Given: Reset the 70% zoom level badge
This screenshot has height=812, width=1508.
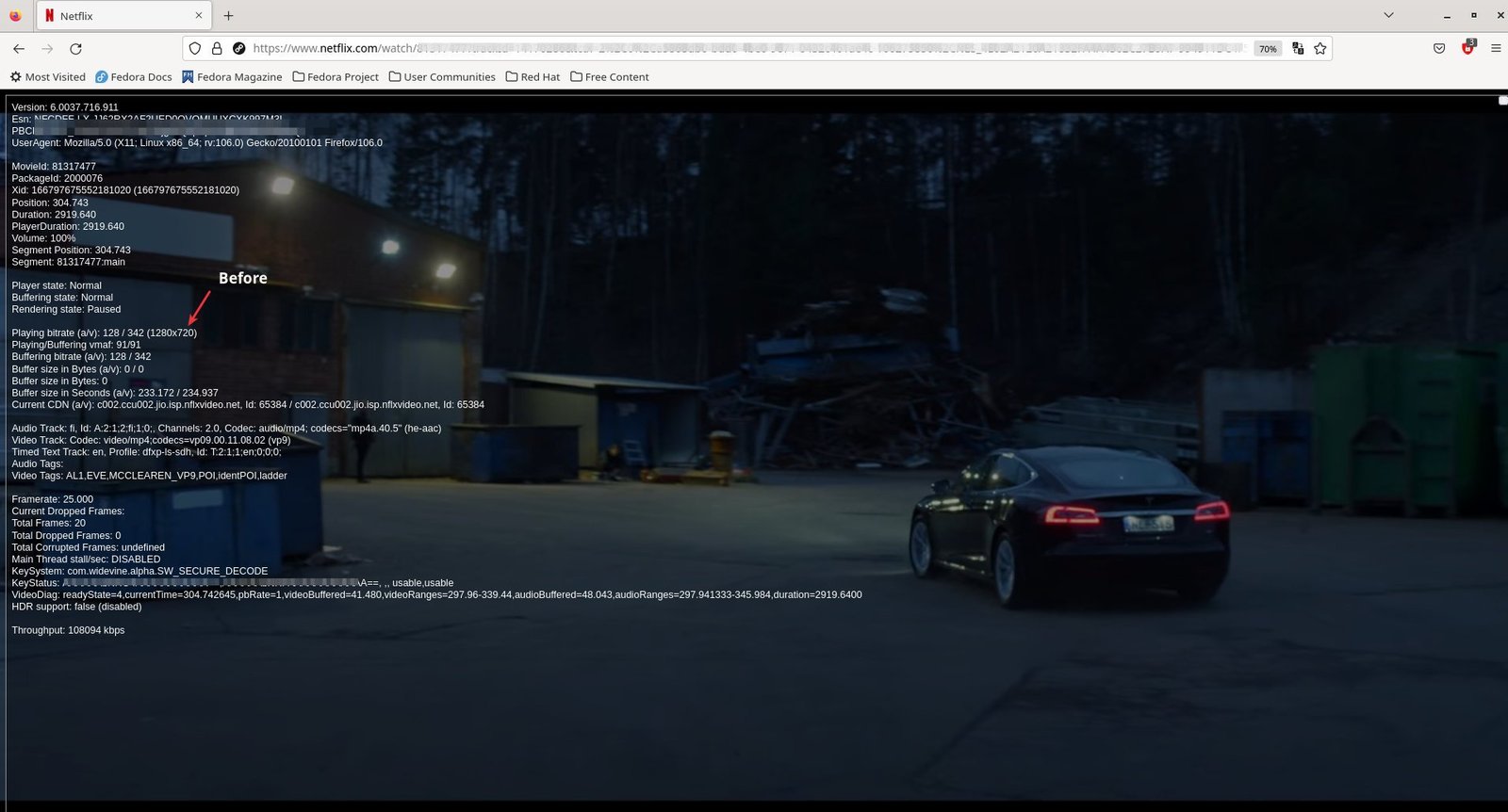Looking at the screenshot, I should tap(1268, 49).
